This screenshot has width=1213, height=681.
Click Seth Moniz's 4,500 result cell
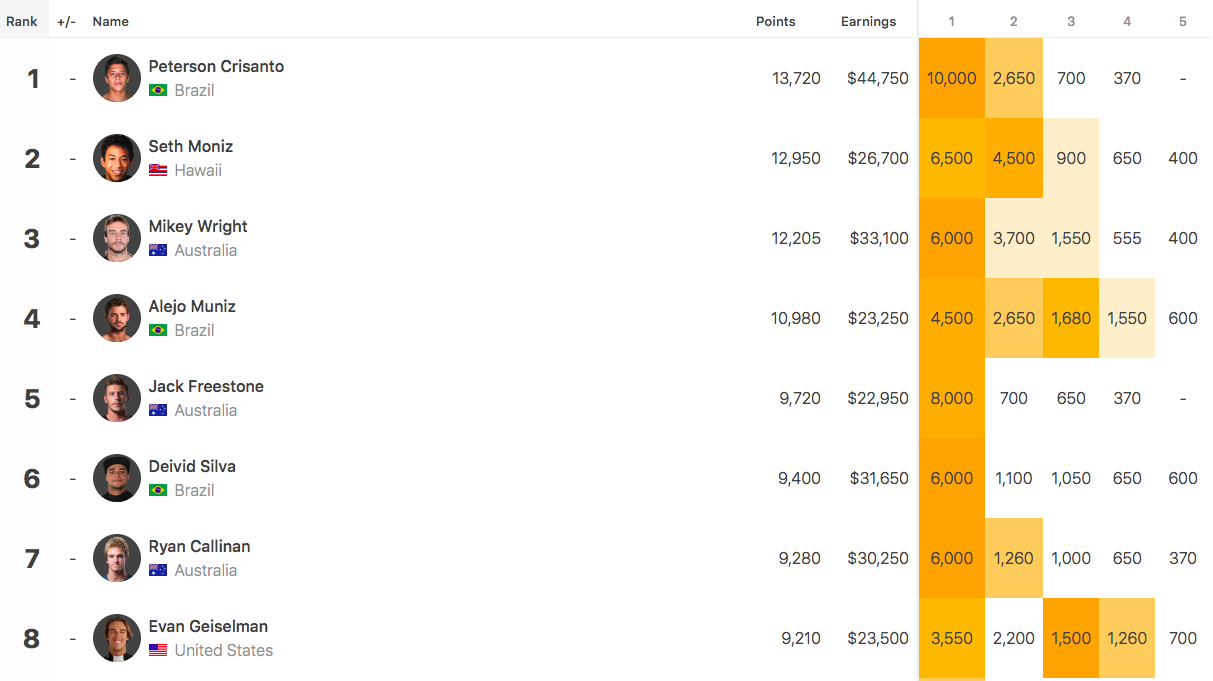click(x=1013, y=158)
